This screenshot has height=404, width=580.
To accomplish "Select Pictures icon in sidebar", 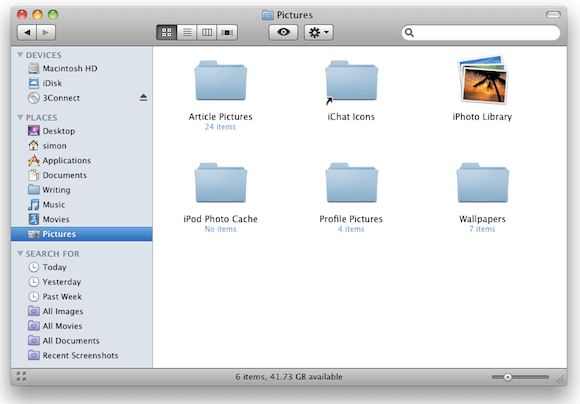I will click(x=34, y=234).
